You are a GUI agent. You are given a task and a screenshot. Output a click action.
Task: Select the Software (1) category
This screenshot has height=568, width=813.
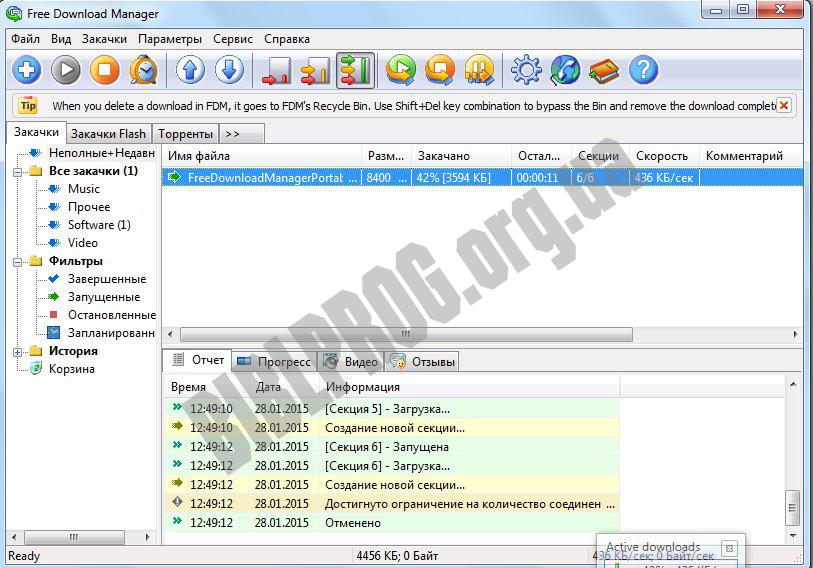coord(99,225)
